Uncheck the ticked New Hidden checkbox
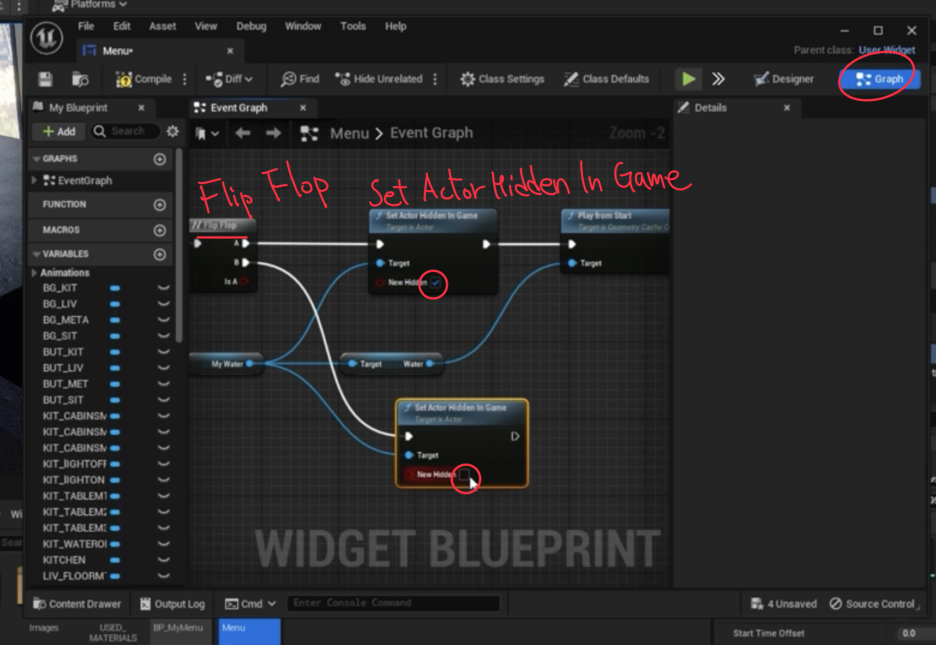This screenshot has height=645, width=936. click(436, 283)
